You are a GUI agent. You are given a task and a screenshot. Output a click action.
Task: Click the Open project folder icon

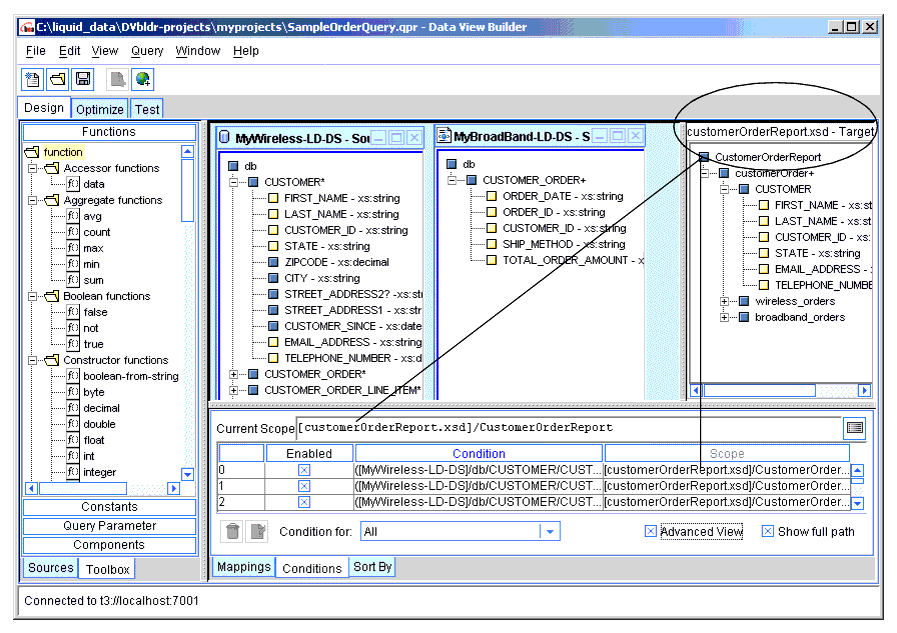point(58,79)
